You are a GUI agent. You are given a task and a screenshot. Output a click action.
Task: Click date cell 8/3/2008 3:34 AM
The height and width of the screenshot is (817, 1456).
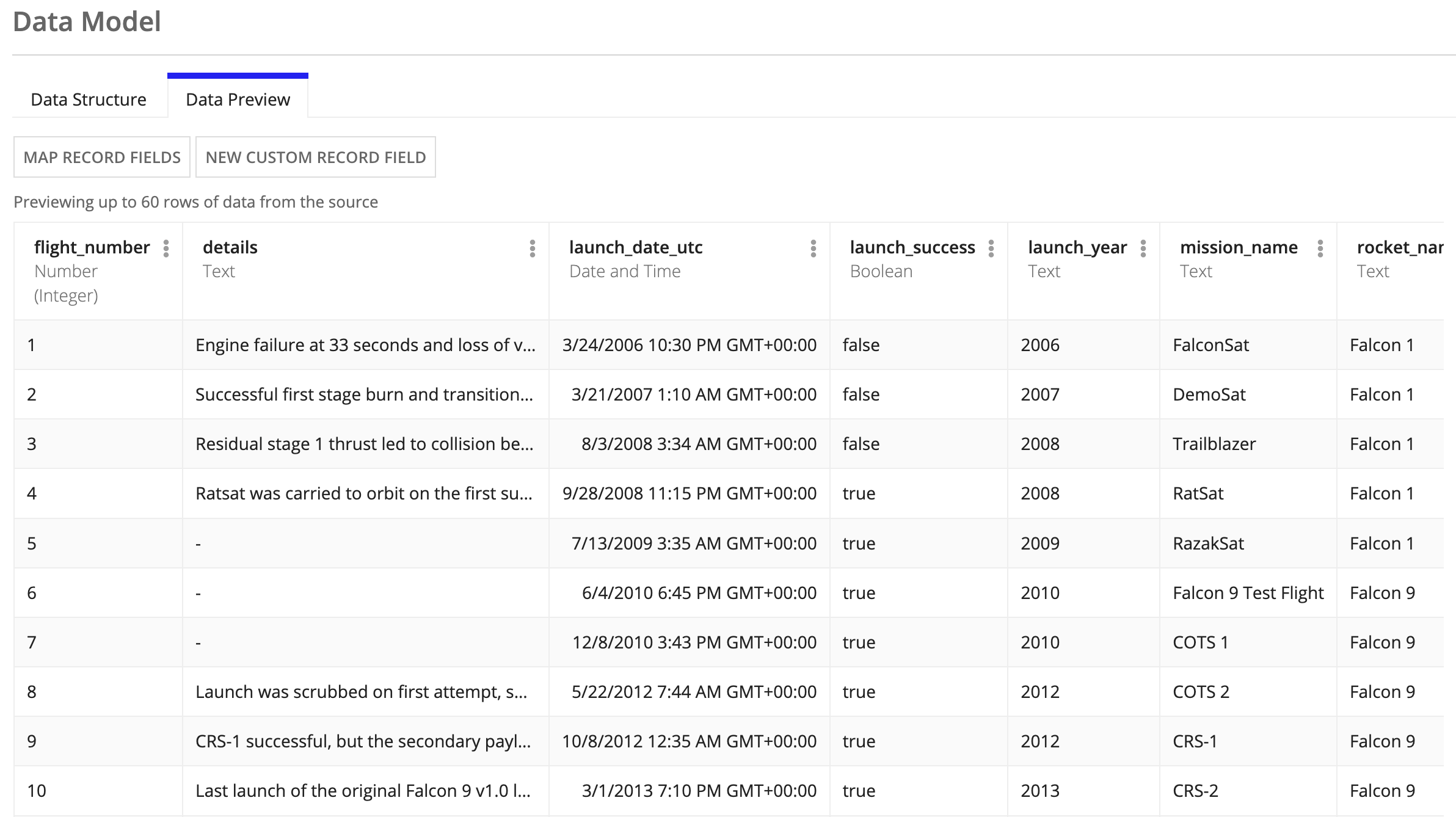pos(690,444)
